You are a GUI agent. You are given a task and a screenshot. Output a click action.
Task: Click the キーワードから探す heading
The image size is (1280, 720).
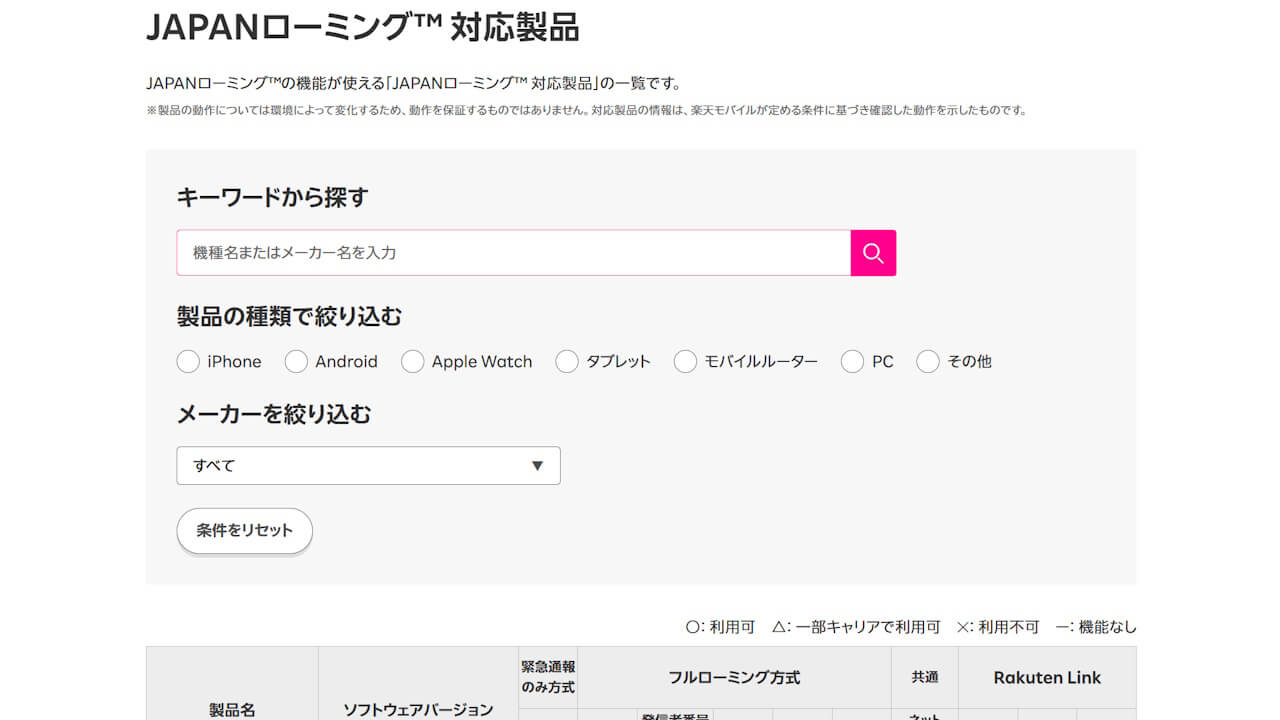pyautogui.click(x=273, y=197)
